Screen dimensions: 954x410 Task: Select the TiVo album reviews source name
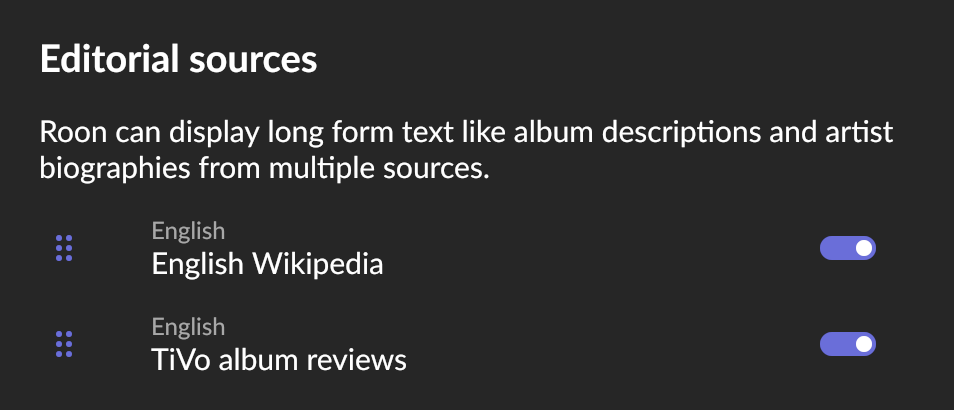click(279, 360)
